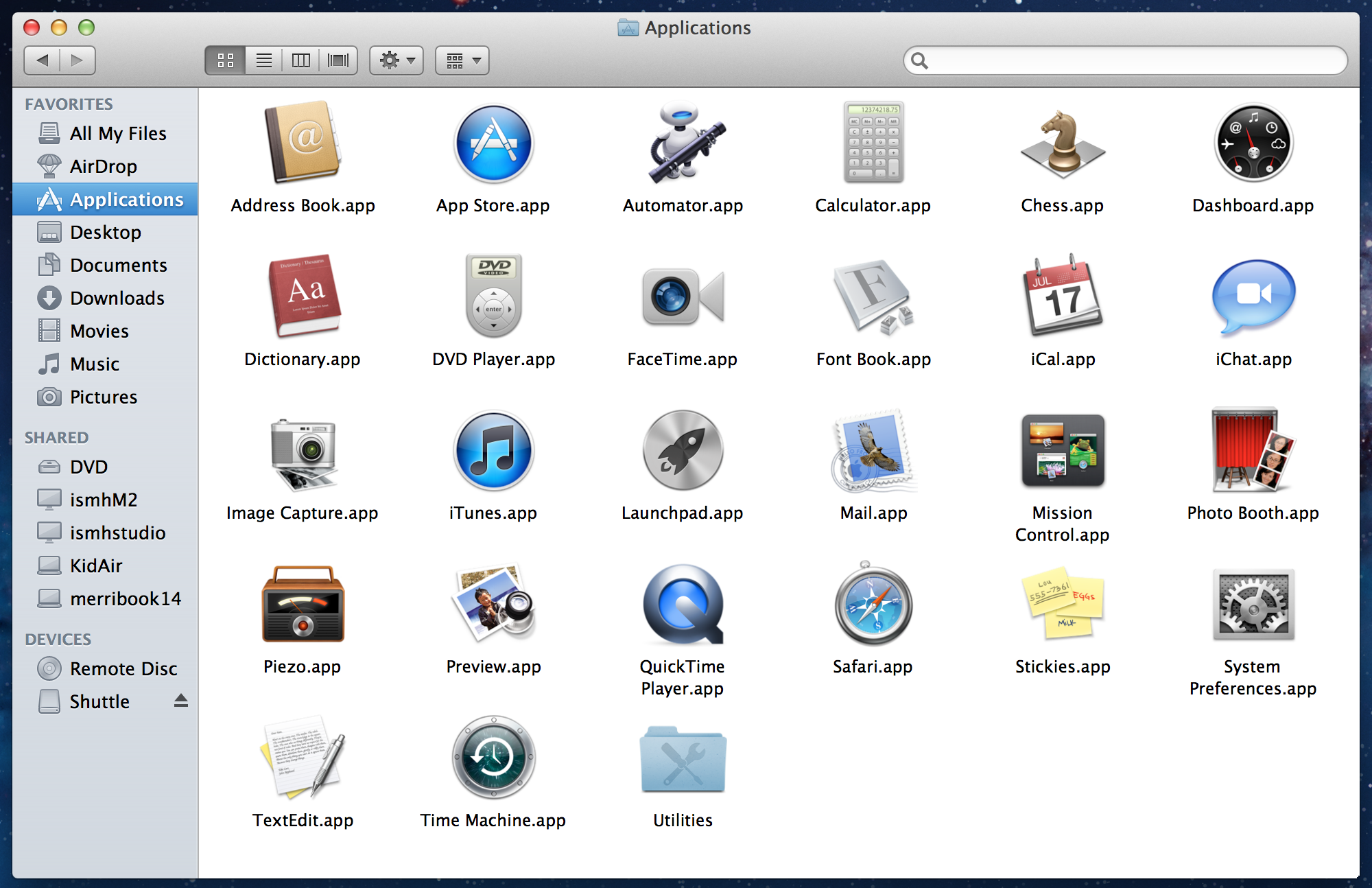1372x888 pixels.
Task: Go back with the left arrow button
Action: point(42,60)
